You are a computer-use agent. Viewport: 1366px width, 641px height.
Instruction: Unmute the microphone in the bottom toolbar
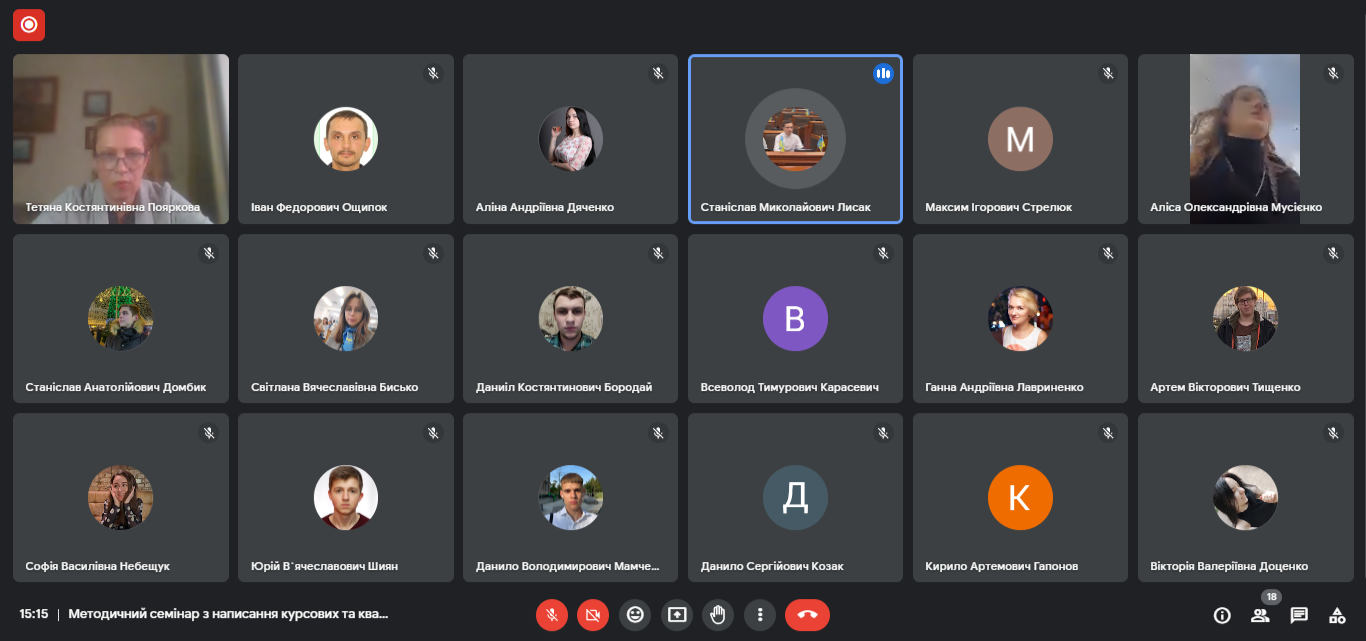[x=551, y=615]
